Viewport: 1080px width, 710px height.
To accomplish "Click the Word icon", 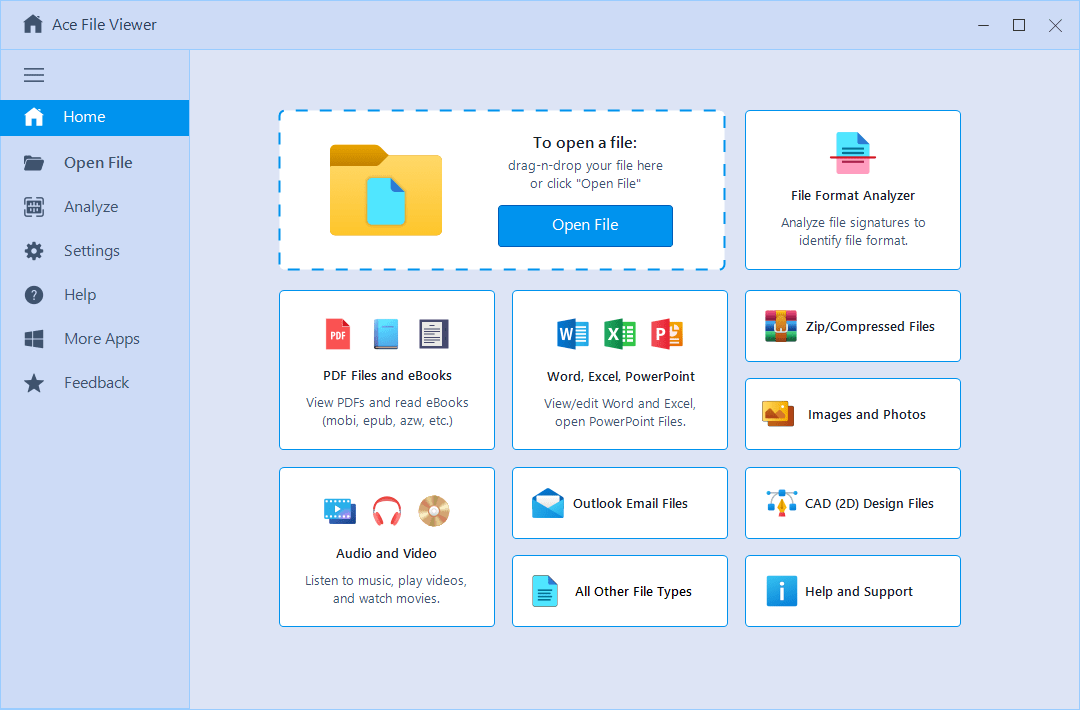I will coord(572,334).
